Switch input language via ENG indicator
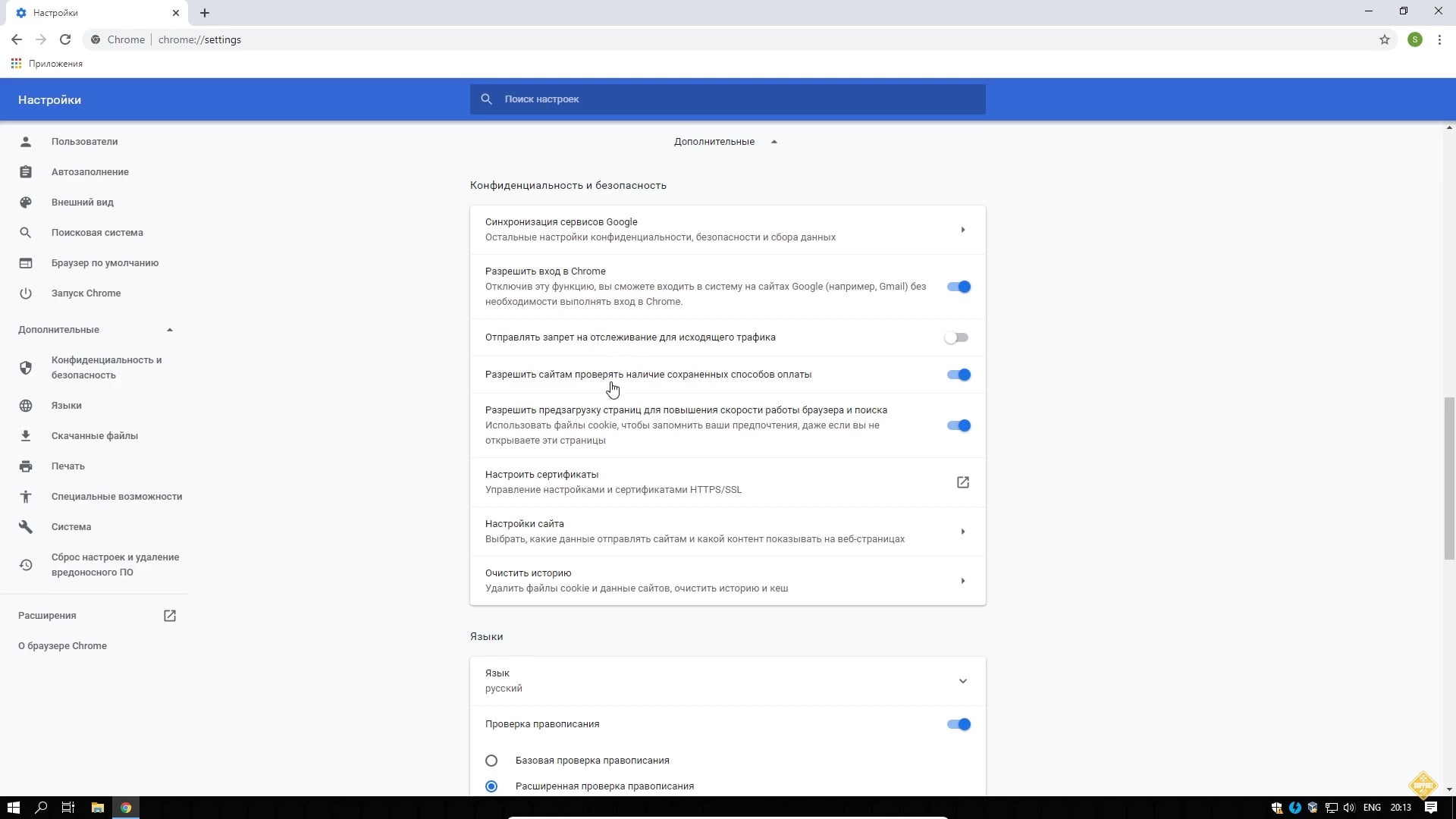Image resolution: width=1456 pixels, height=819 pixels. click(1372, 808)
